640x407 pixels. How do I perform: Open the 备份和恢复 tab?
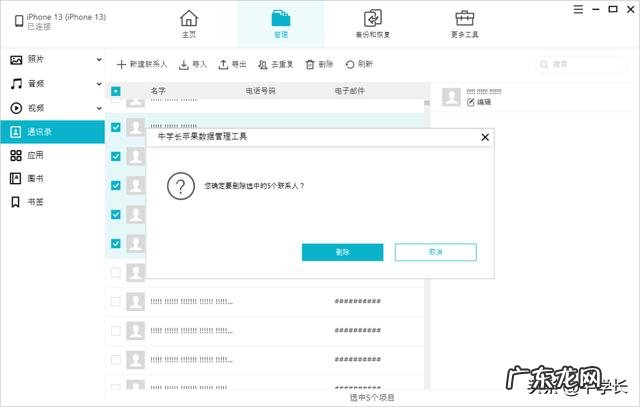(373, 24)
